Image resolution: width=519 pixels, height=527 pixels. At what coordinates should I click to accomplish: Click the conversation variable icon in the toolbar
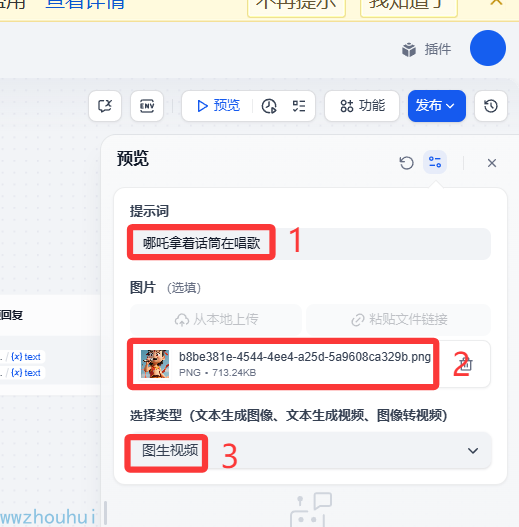coord(105,106)
